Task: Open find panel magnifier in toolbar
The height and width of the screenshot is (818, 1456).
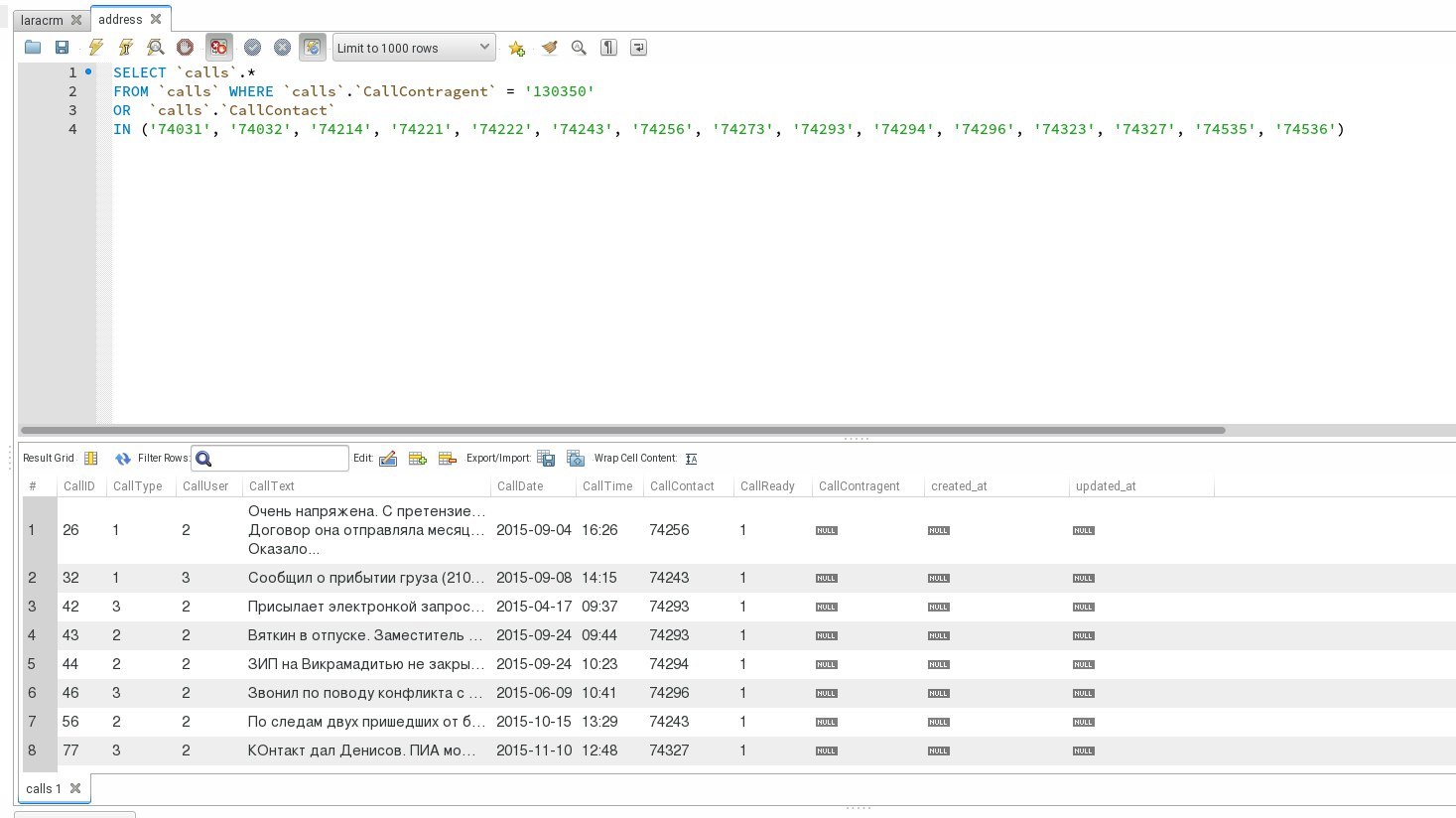Action: click(579, 48)
